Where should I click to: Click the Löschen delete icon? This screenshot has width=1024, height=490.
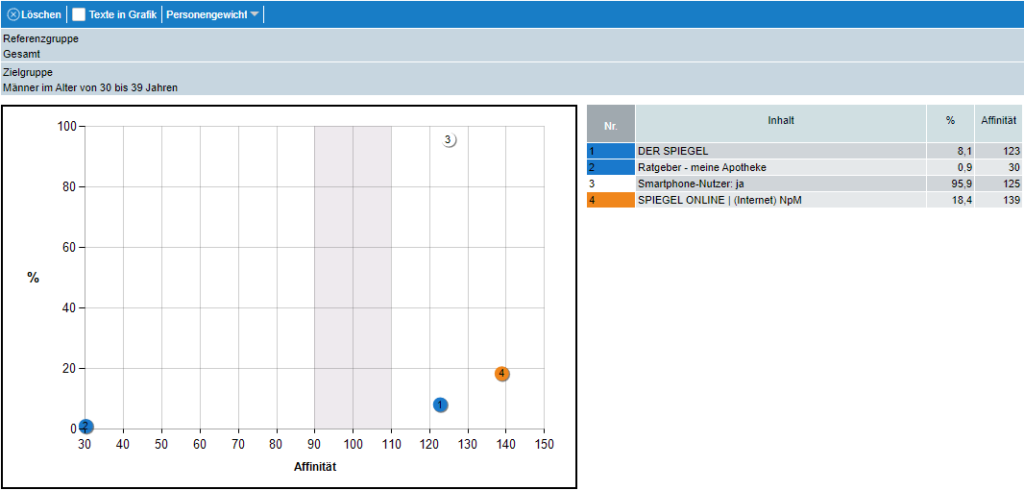pyautogui.click(x=13, y=15)
